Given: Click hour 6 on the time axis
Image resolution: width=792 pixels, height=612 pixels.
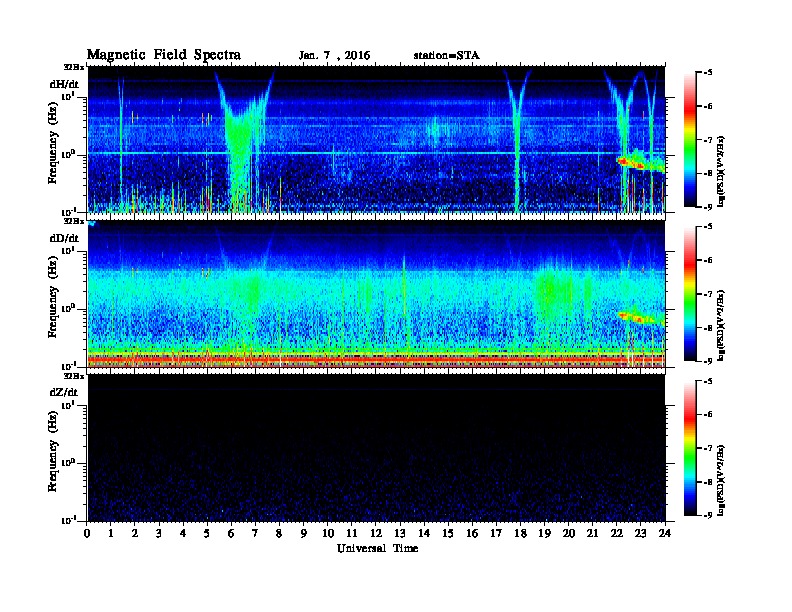Looking at the screenshot, I should point(231,534).
